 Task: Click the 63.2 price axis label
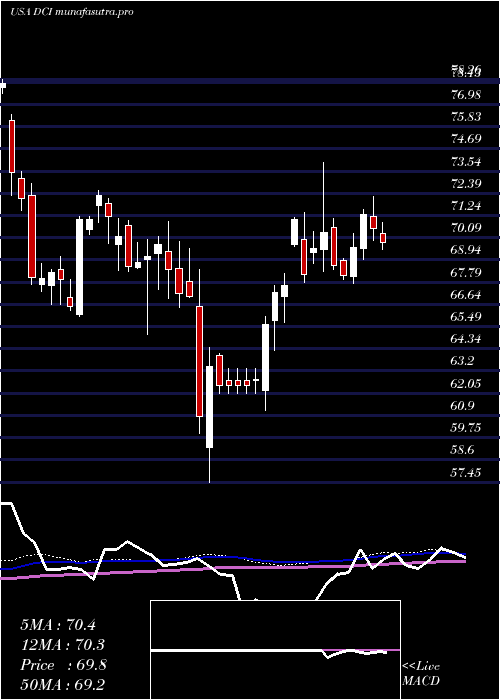[x=464, y=362]
